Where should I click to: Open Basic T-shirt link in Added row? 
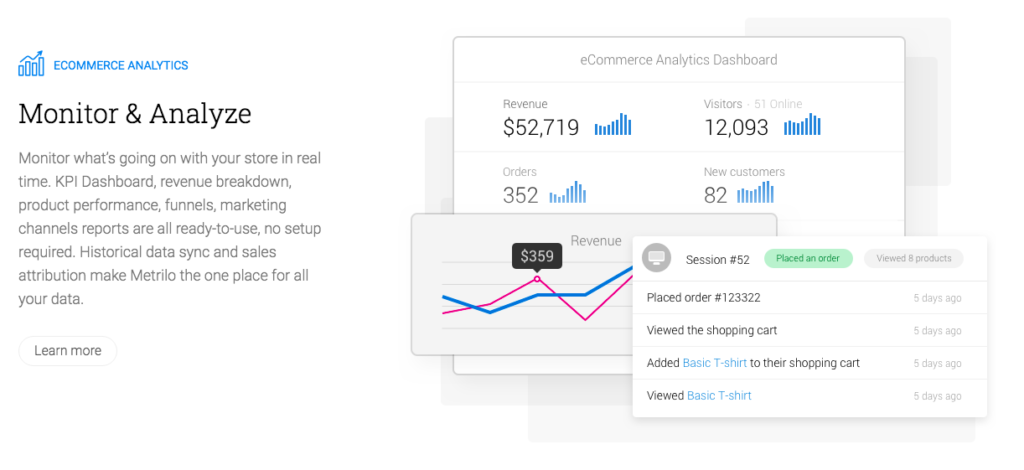[714, 363]
